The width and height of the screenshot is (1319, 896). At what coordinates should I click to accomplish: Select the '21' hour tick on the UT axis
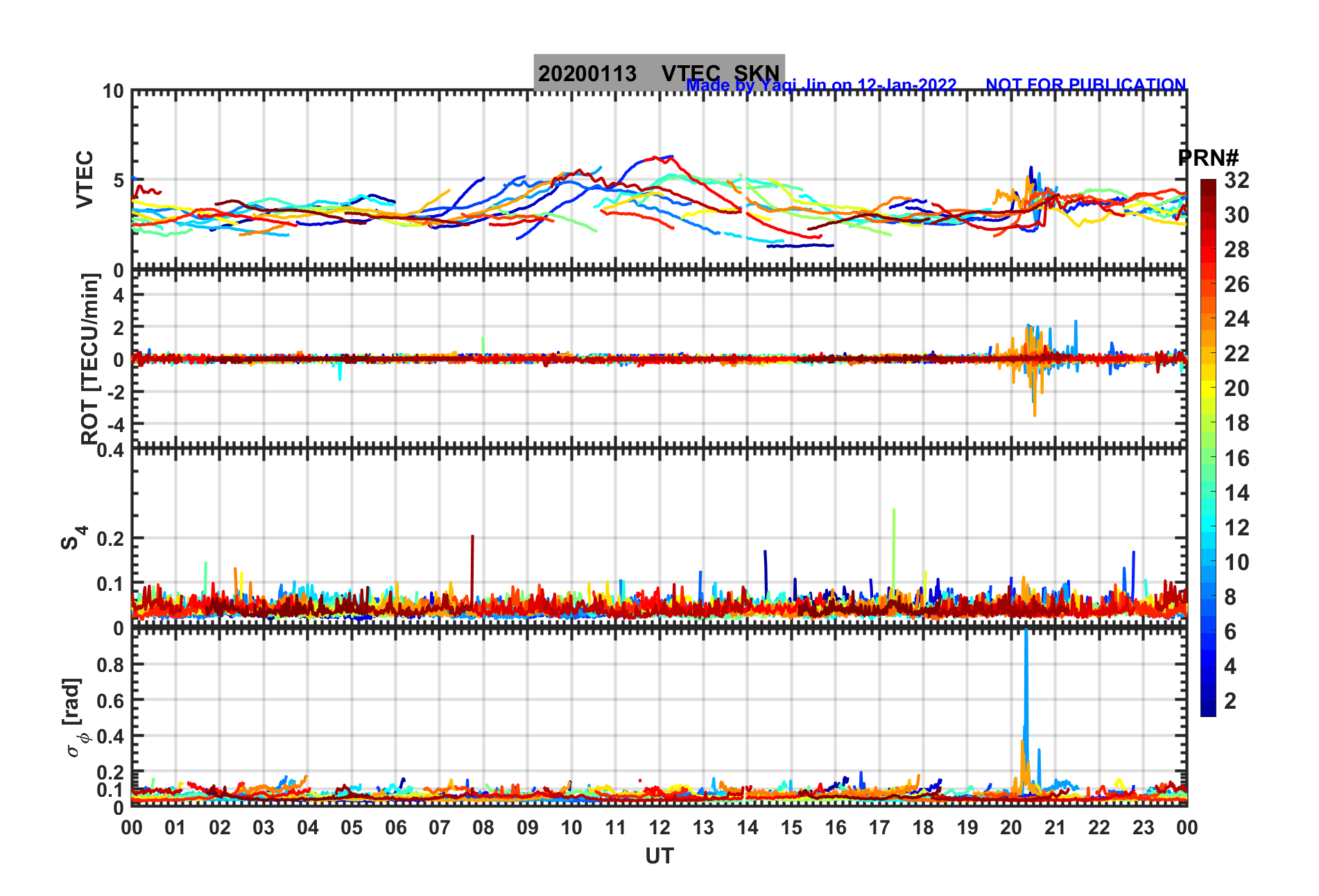(x=1055, y=827)
